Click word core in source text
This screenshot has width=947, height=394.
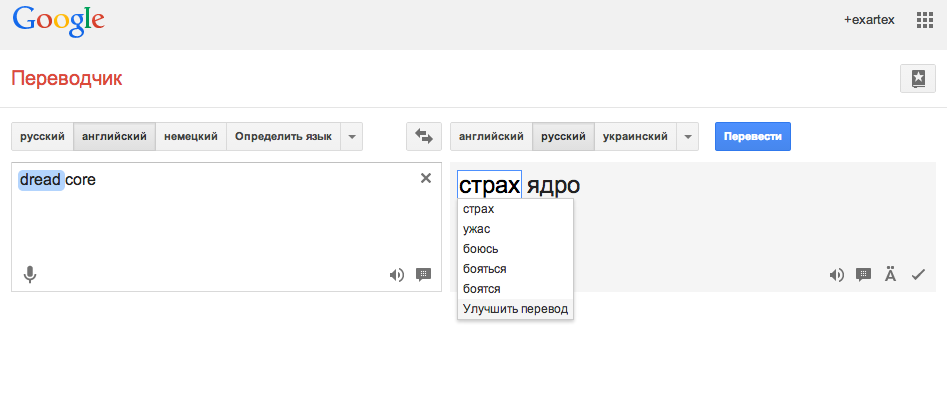(80, 180)
